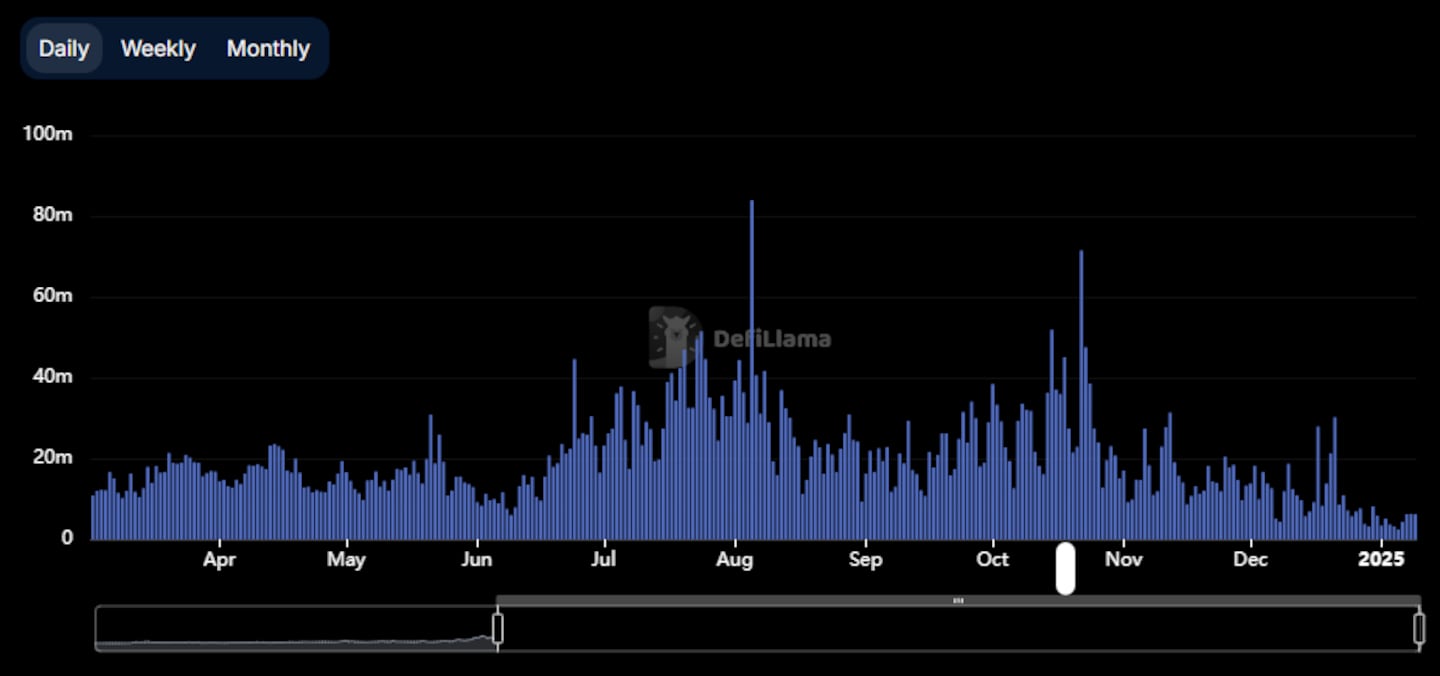Click the 2025 label on the x-axis
This screenshot has width=1440, height=676.
coord(1380,559)
